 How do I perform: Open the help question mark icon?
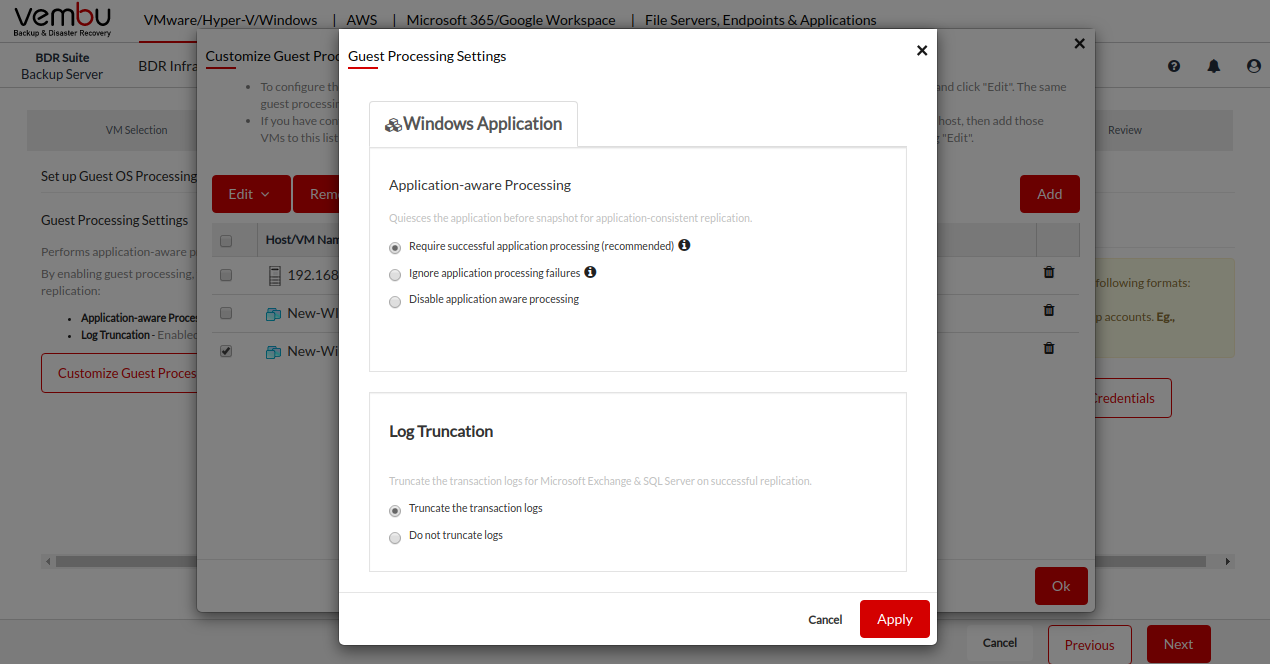point(1174,66)
